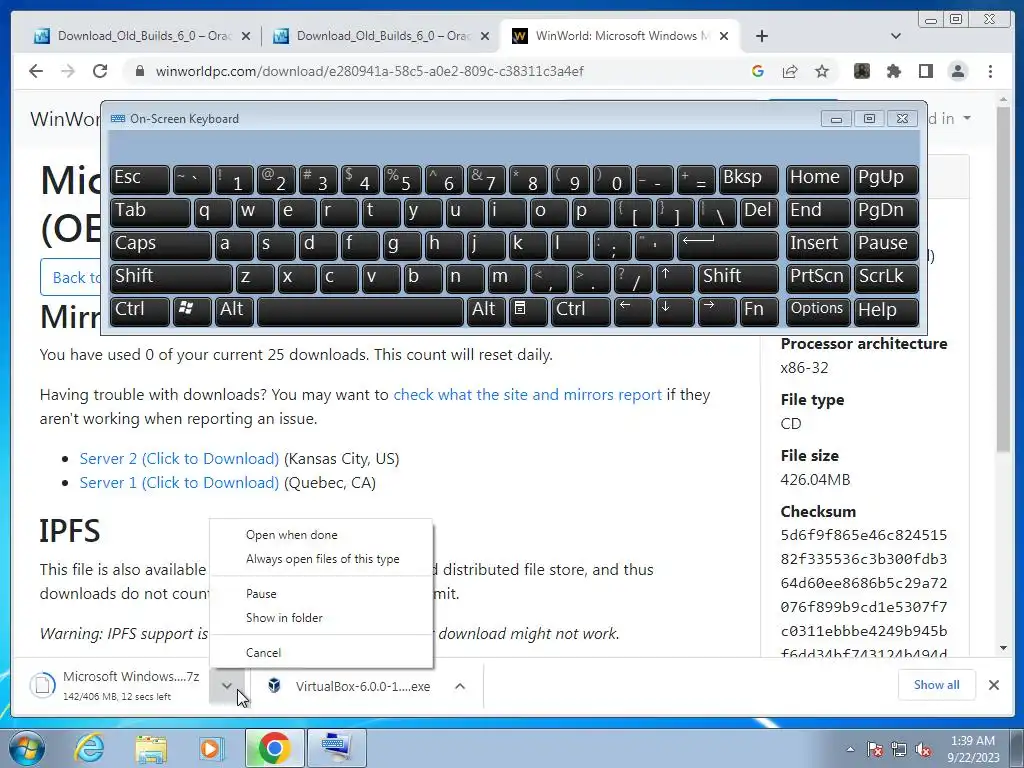Toggle right Alt key on keyboard
1024x768 pixels.
click(x=486, y=310)
